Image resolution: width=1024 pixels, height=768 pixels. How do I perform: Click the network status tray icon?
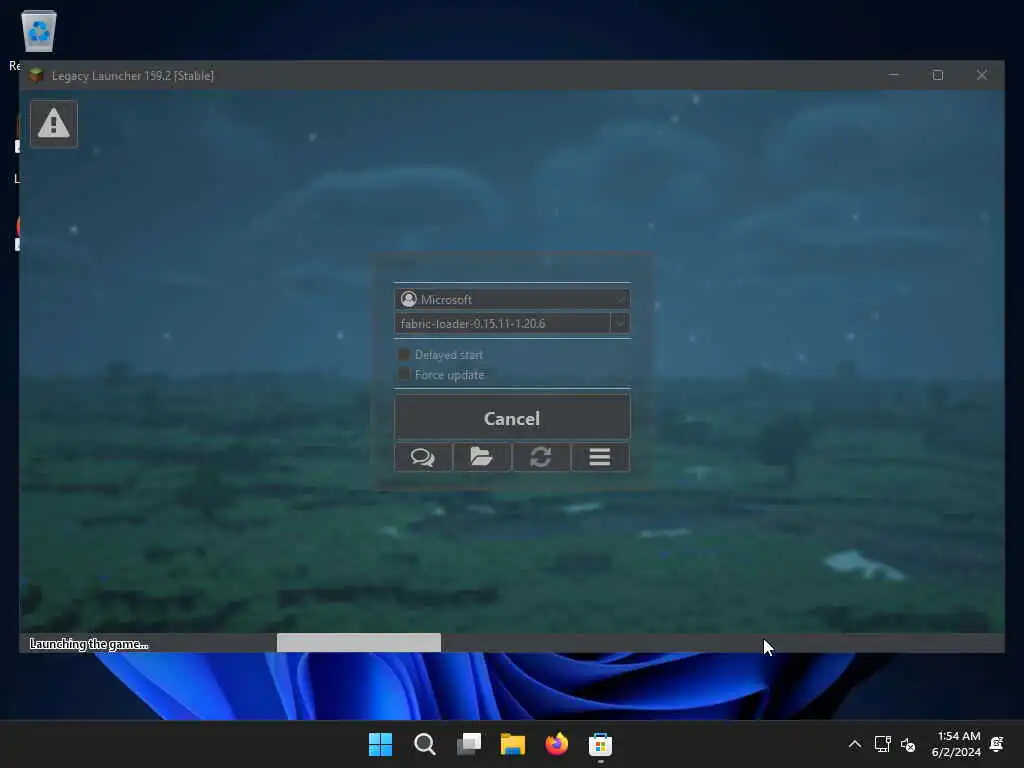click(882, 744)
